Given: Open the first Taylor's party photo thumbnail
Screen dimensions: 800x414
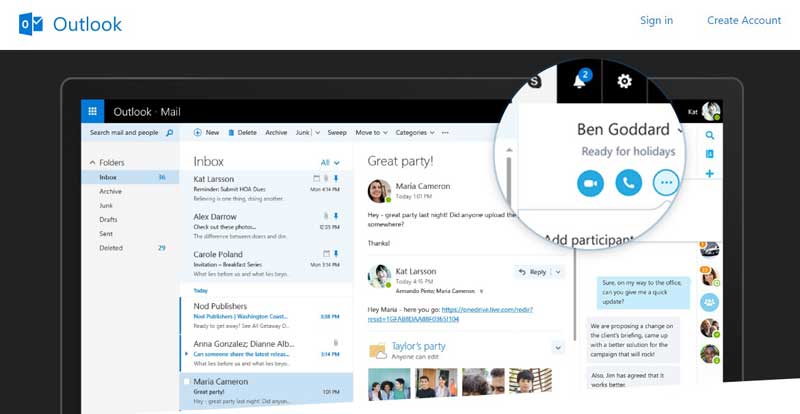Looking at the screenshot, I should click(389, 384).
